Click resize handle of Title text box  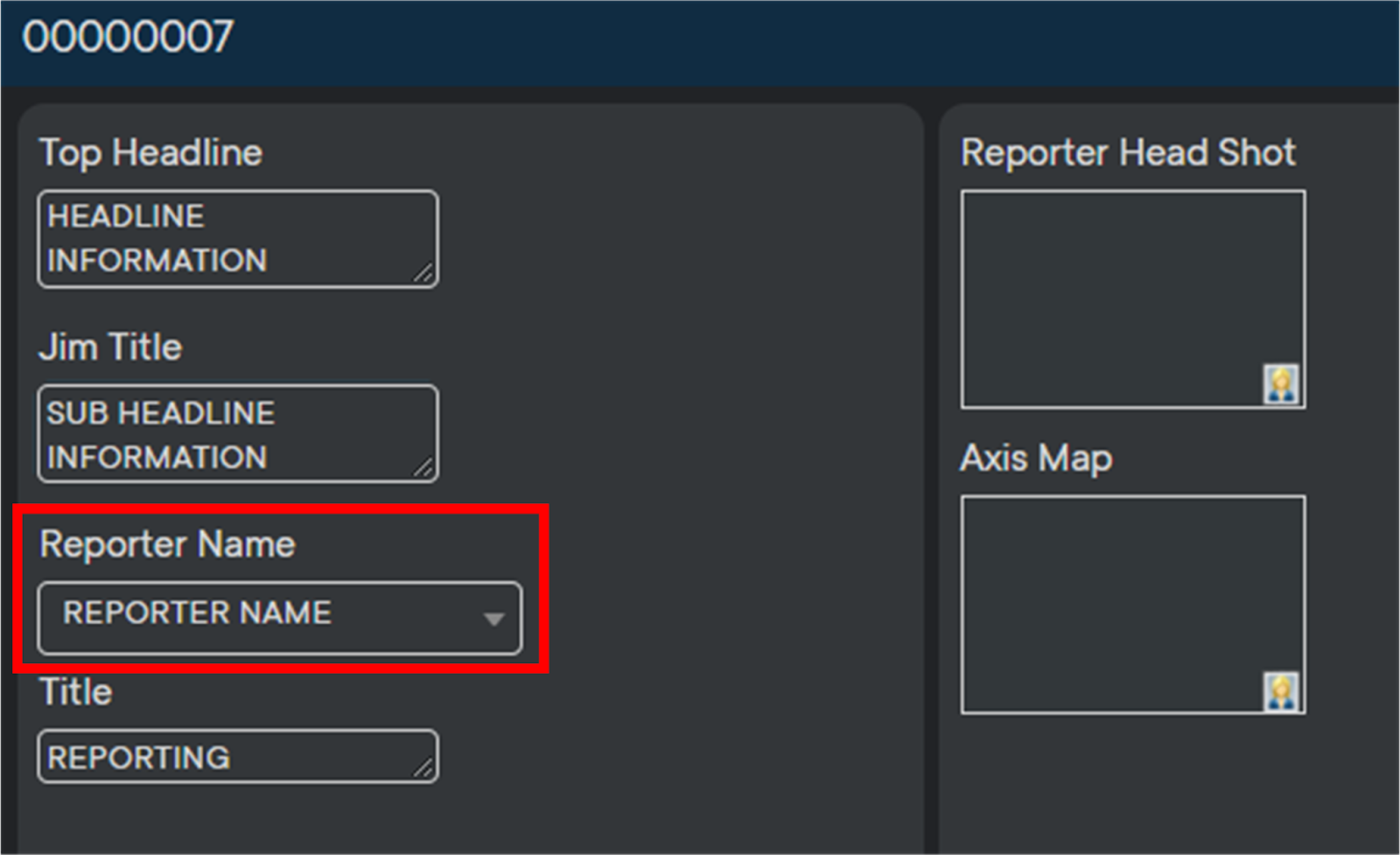(423, 768)
